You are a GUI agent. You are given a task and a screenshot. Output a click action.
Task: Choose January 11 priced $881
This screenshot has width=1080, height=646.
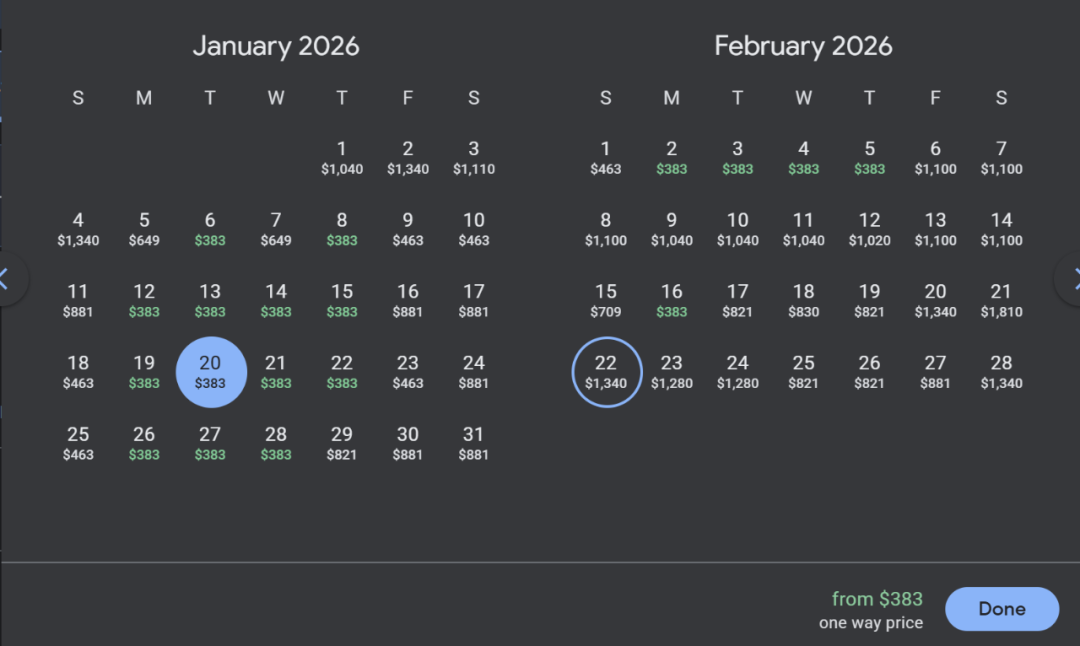click(78, 300)
